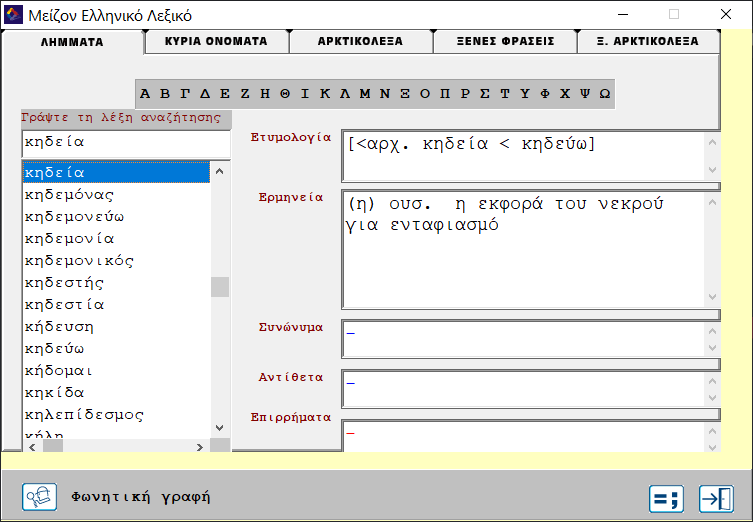Select κηδεία in the word list

(x=116, y=172)
